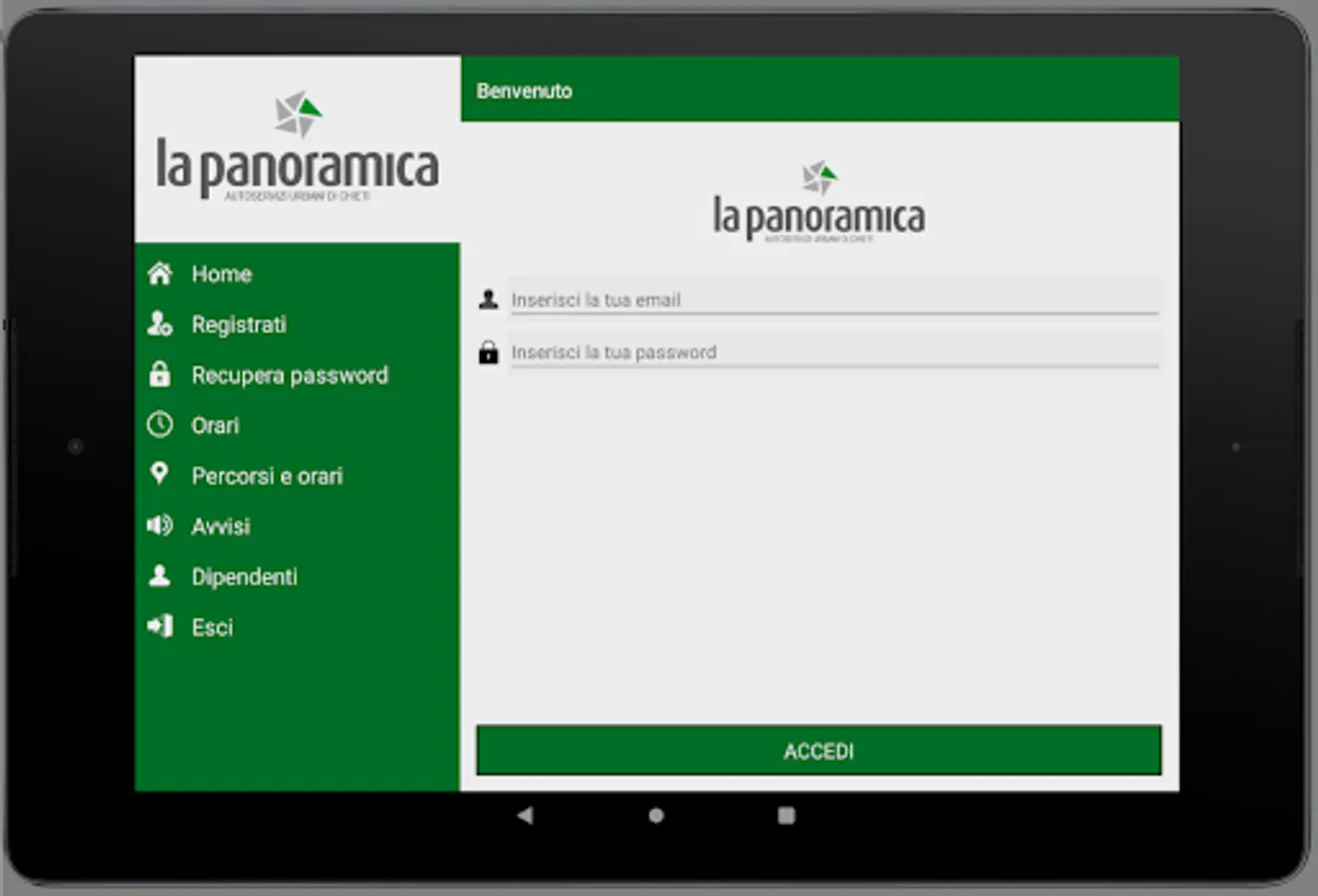Click the Home house icon
The height and width of the screenshot is (896, 1318).
pos(160,274)
